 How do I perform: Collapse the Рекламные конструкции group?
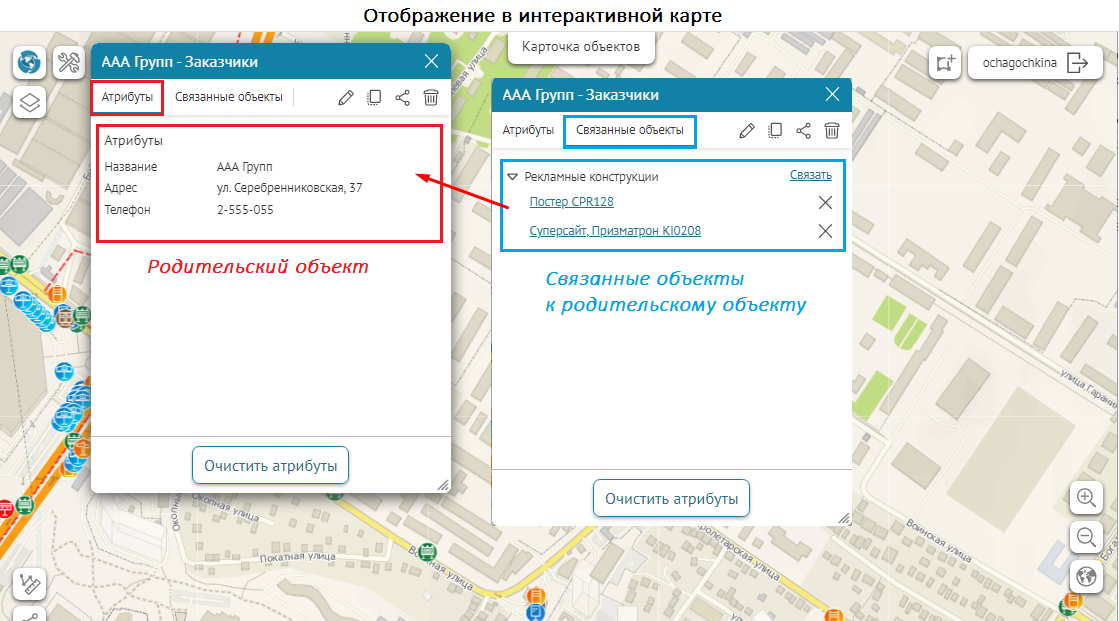point(512,176)
